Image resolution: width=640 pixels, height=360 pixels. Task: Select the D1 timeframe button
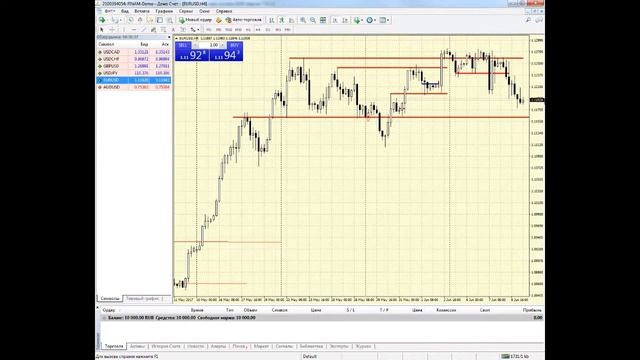point(268,30)
